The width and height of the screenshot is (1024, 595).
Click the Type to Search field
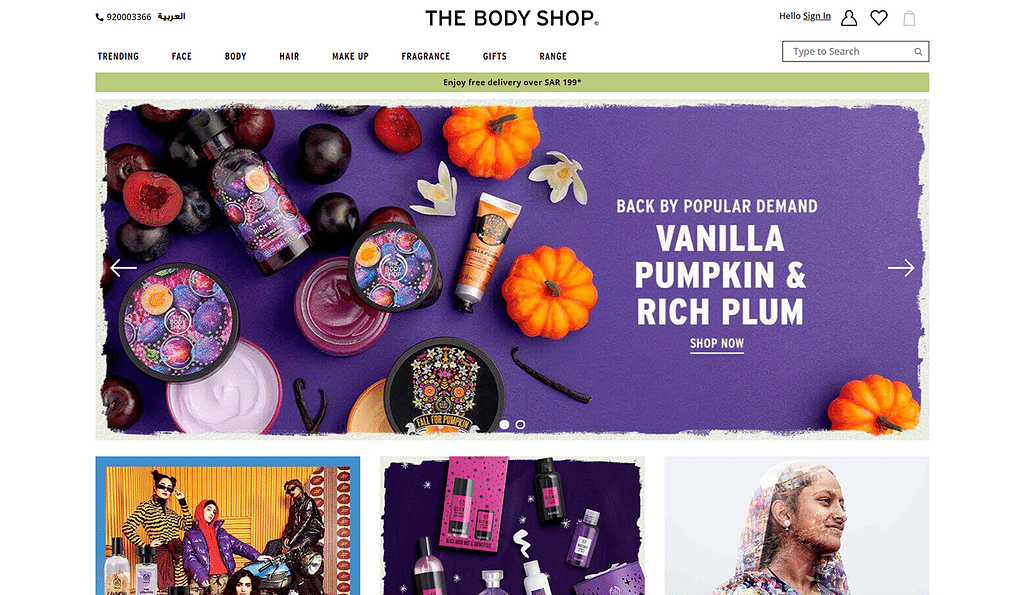[856, 52]
